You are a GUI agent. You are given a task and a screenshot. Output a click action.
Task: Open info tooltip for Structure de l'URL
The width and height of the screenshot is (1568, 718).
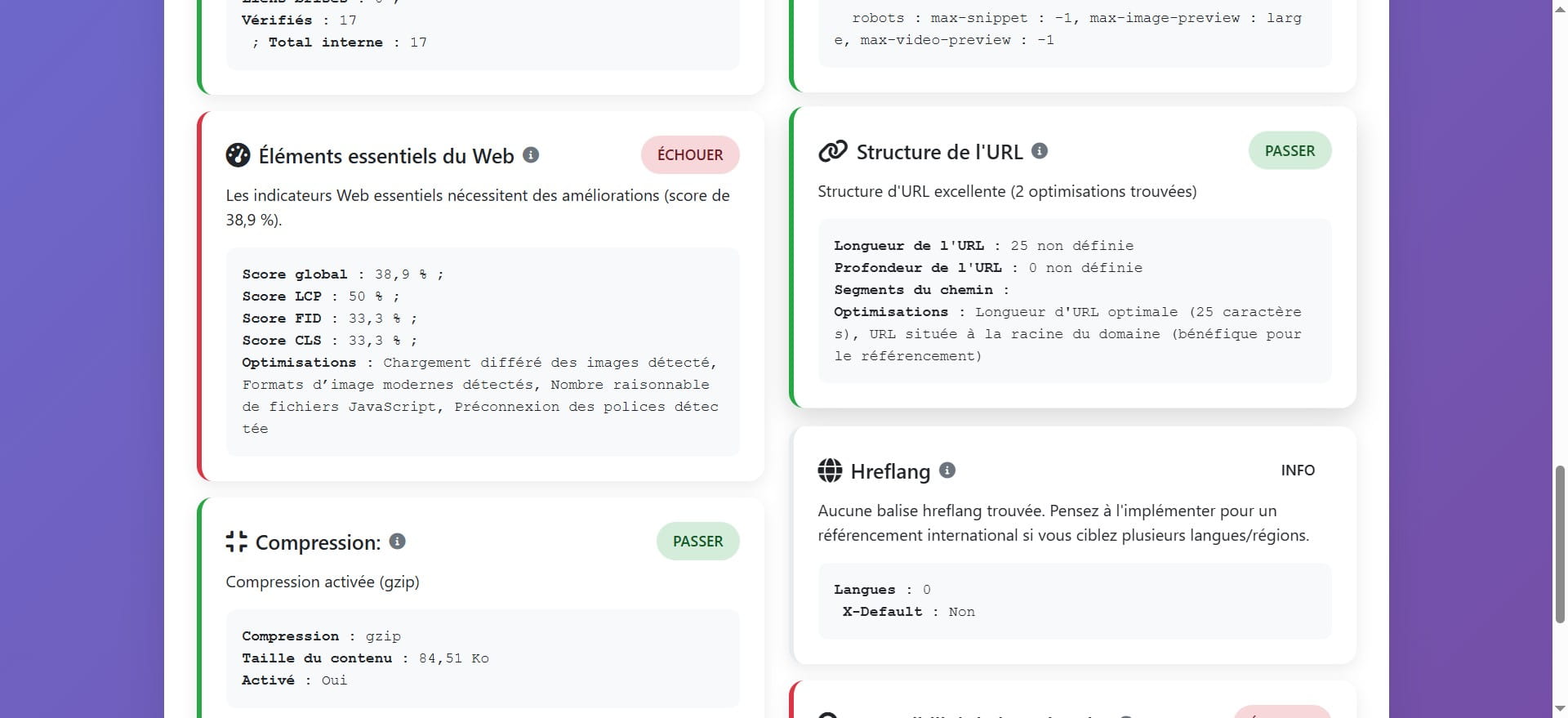pyautogui.click(x=1040, y=150)
